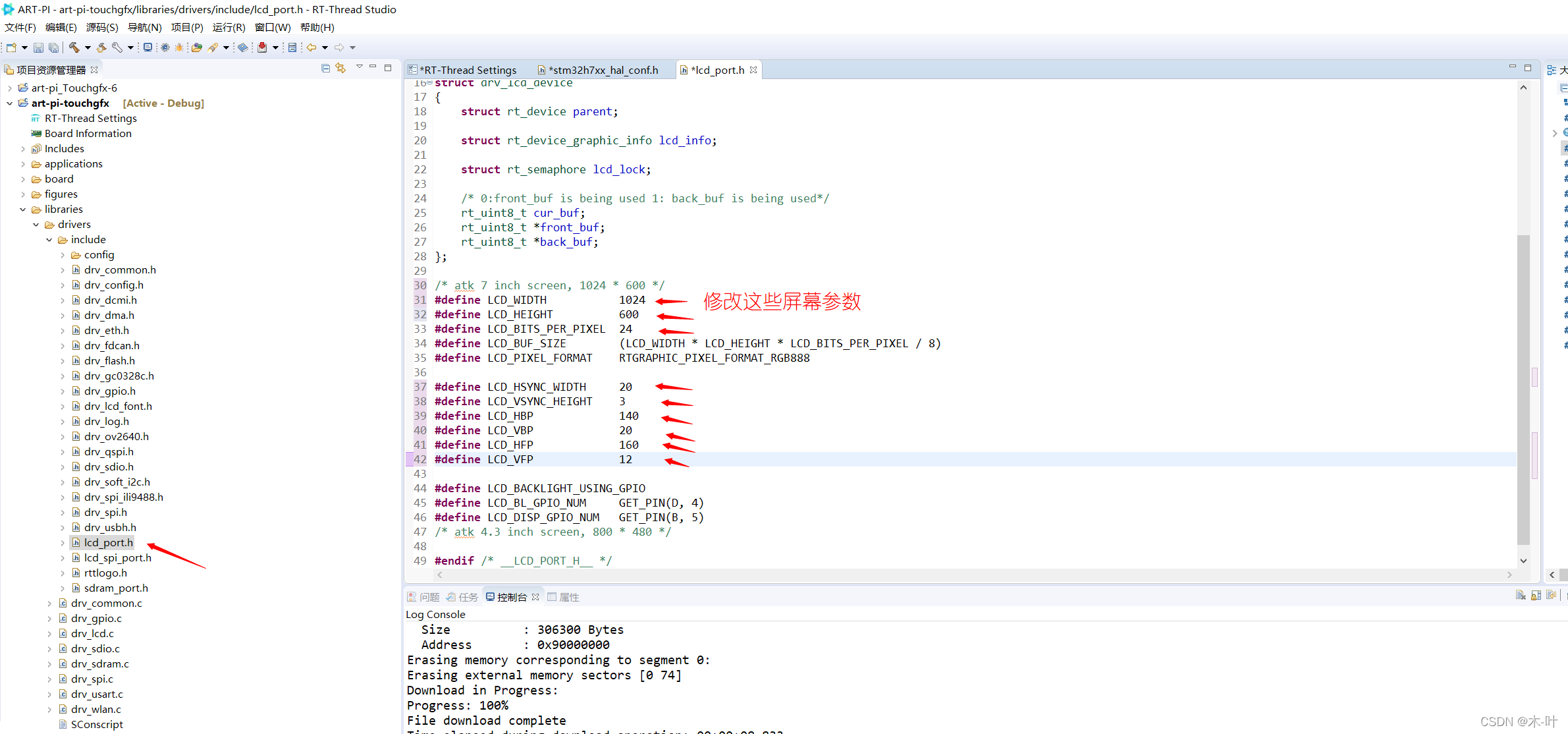The height and width of the screenshot is (734, 1568).
Task: Expand the Includes folder
Action: 23,149
